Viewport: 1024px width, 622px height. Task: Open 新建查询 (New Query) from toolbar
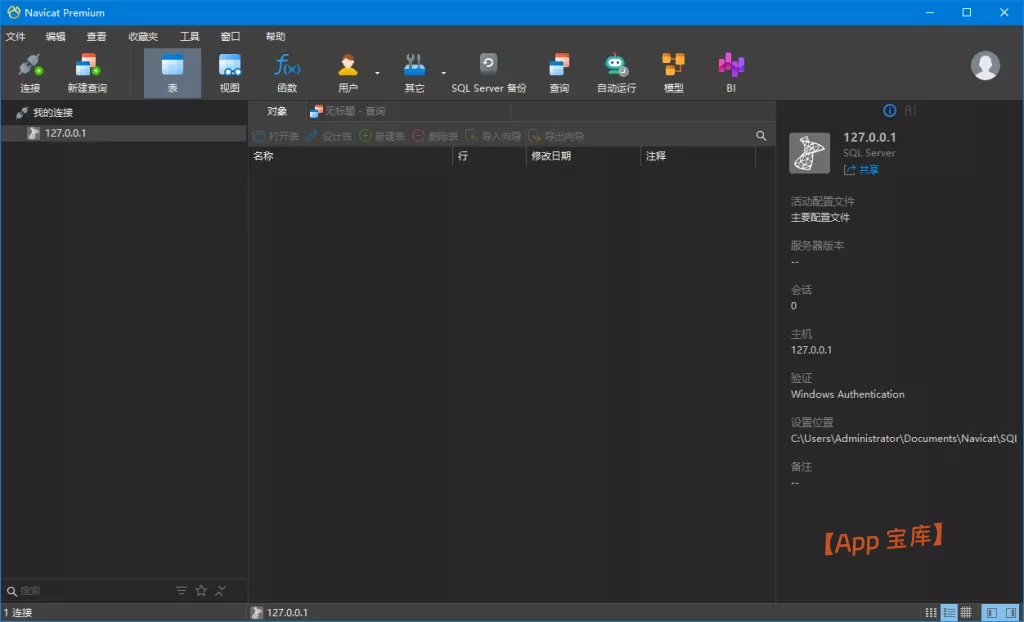(87, 73)
